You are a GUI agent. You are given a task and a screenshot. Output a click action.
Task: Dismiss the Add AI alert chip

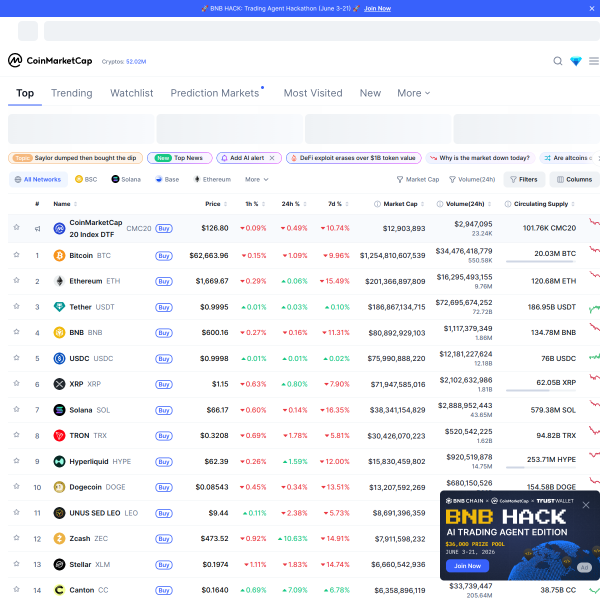point(272,158)
